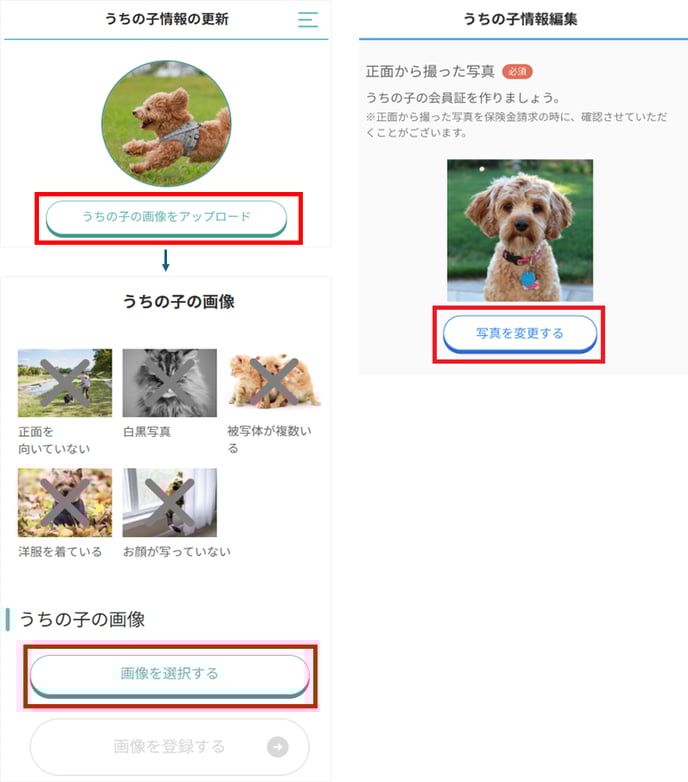Select the 被写体が複数いる kittens example image
Viewport: 688px width, 782px height.
point(274,382)
